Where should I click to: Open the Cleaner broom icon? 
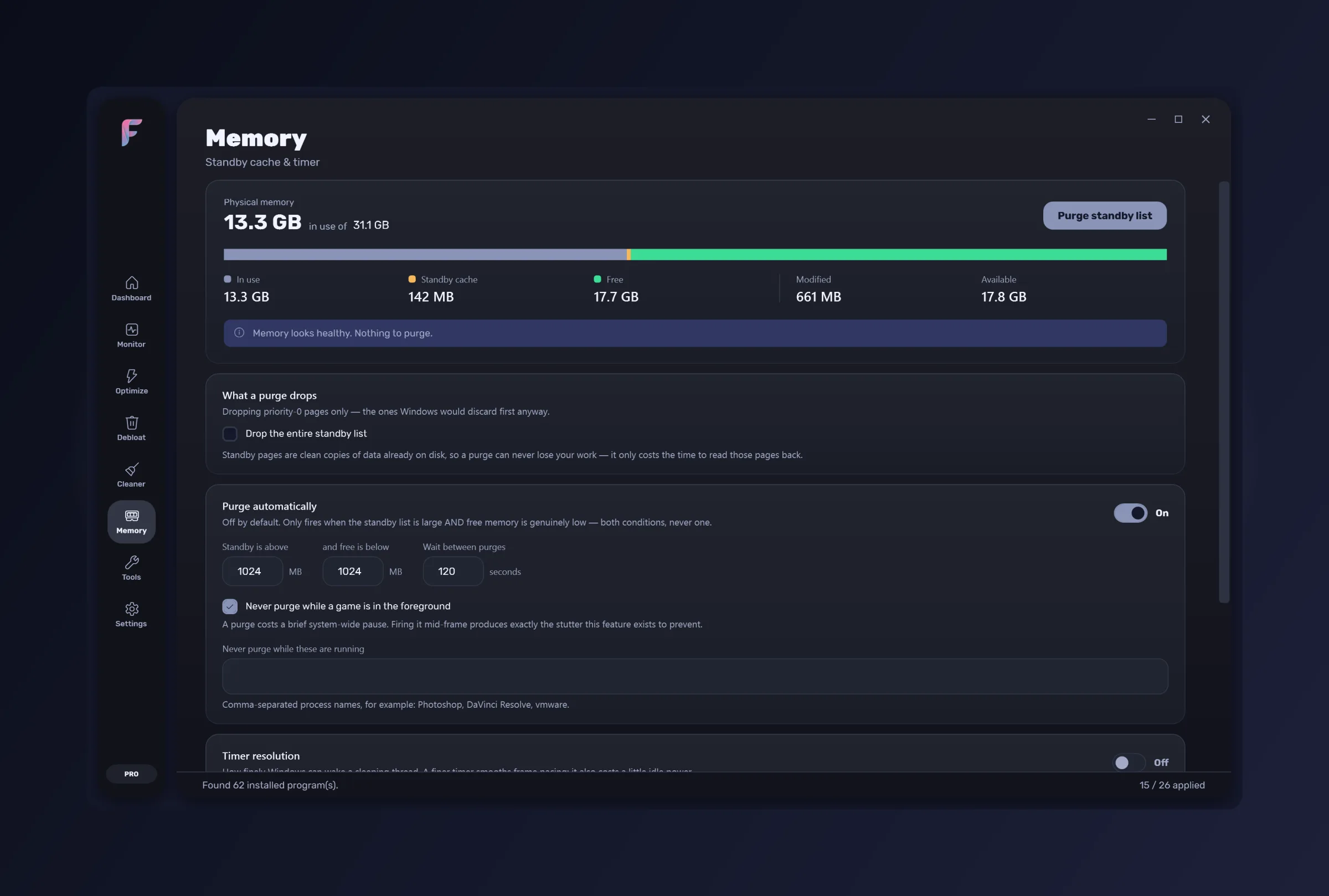pyautogui.click(x=131, y=469)
